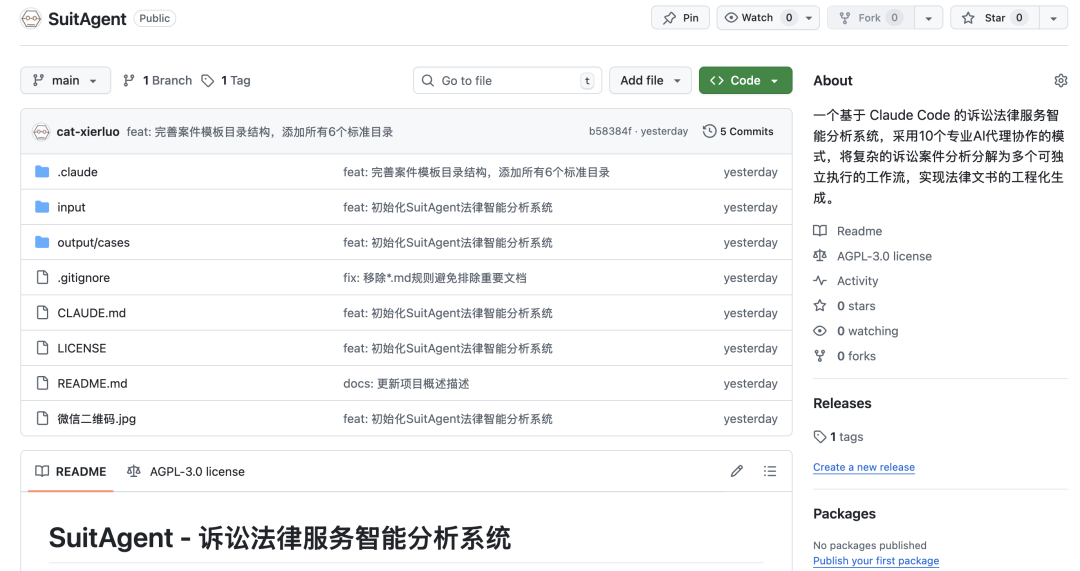Open the 0 watching link
Screen dimensions: 1080x571
tap(868, 331)
